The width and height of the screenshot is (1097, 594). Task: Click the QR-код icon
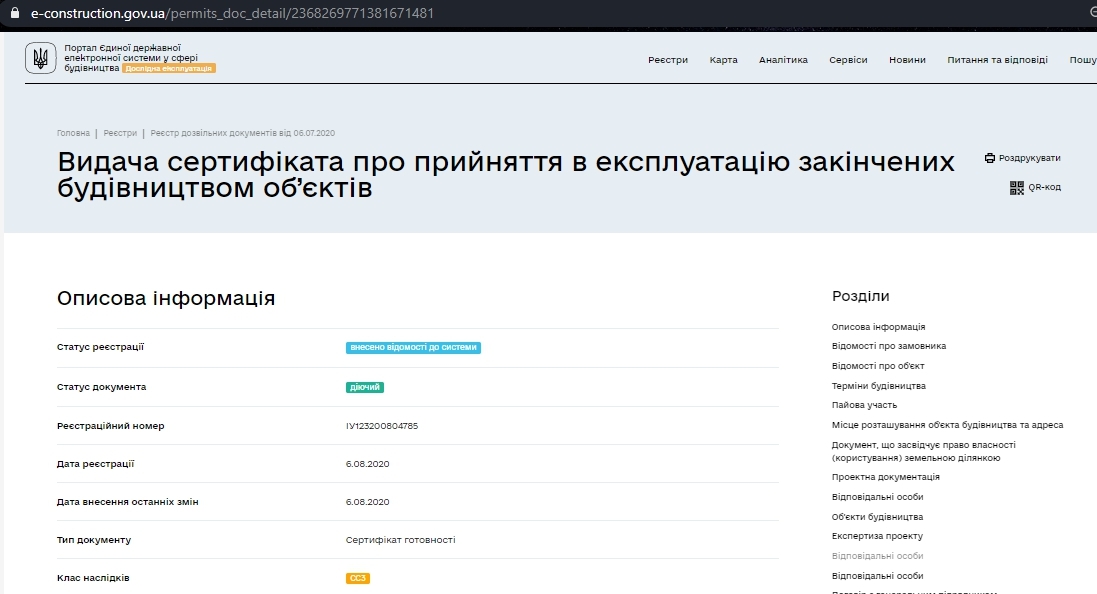(1017, 188)
